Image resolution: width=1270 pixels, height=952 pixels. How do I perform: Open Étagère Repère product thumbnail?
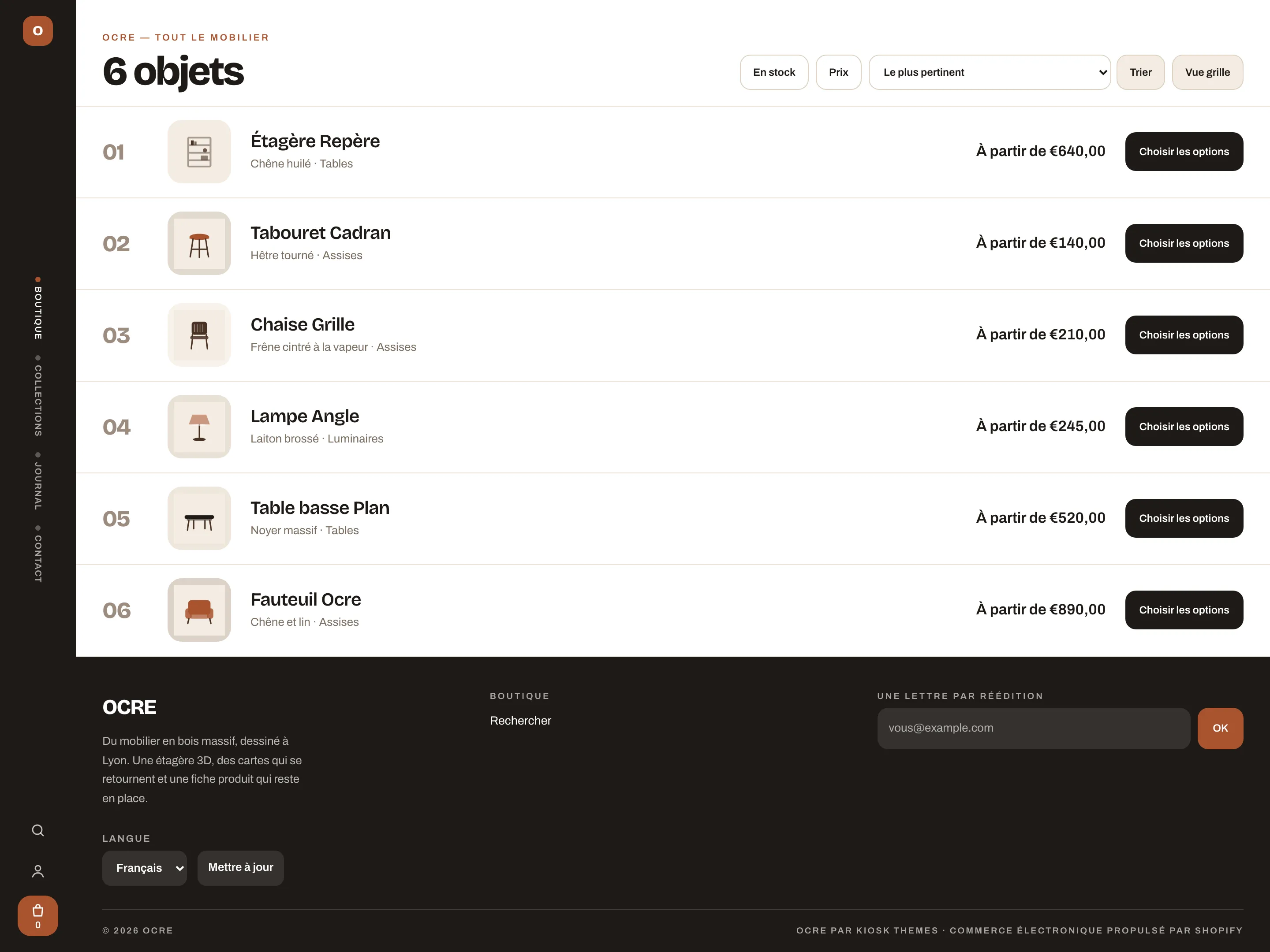pos(199,152)
